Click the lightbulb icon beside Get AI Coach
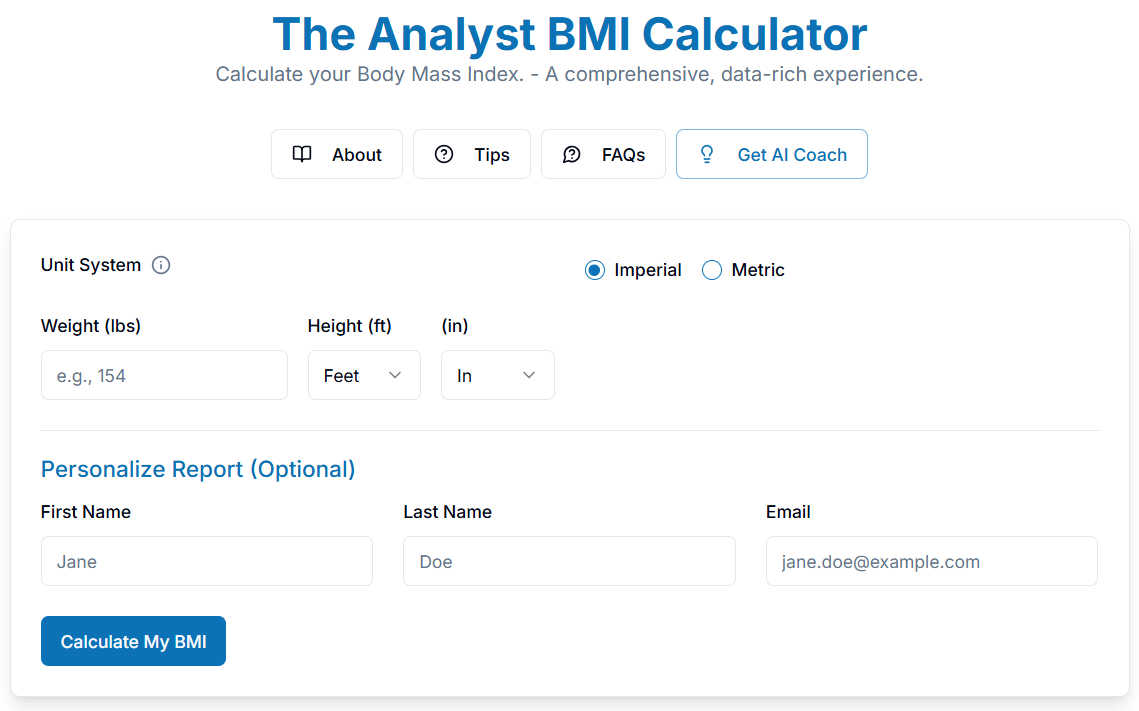 [707, 154]
